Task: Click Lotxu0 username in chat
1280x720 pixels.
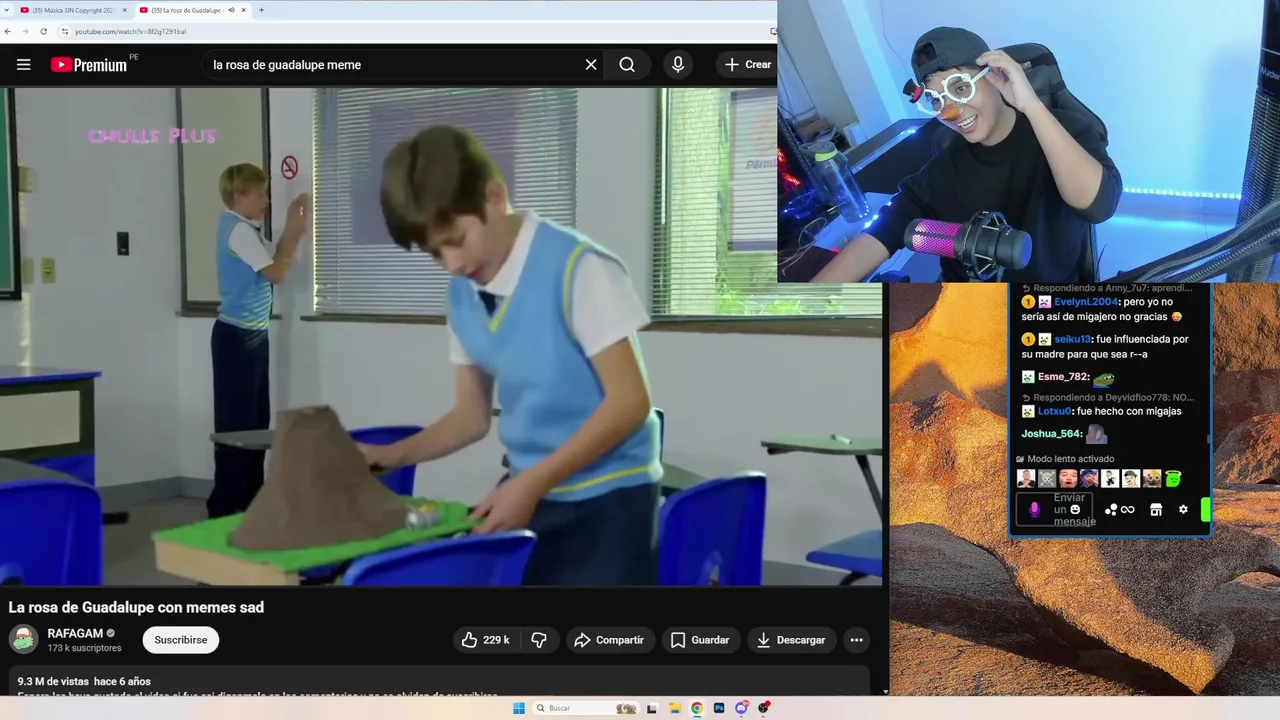Action: pos(1055,411)
